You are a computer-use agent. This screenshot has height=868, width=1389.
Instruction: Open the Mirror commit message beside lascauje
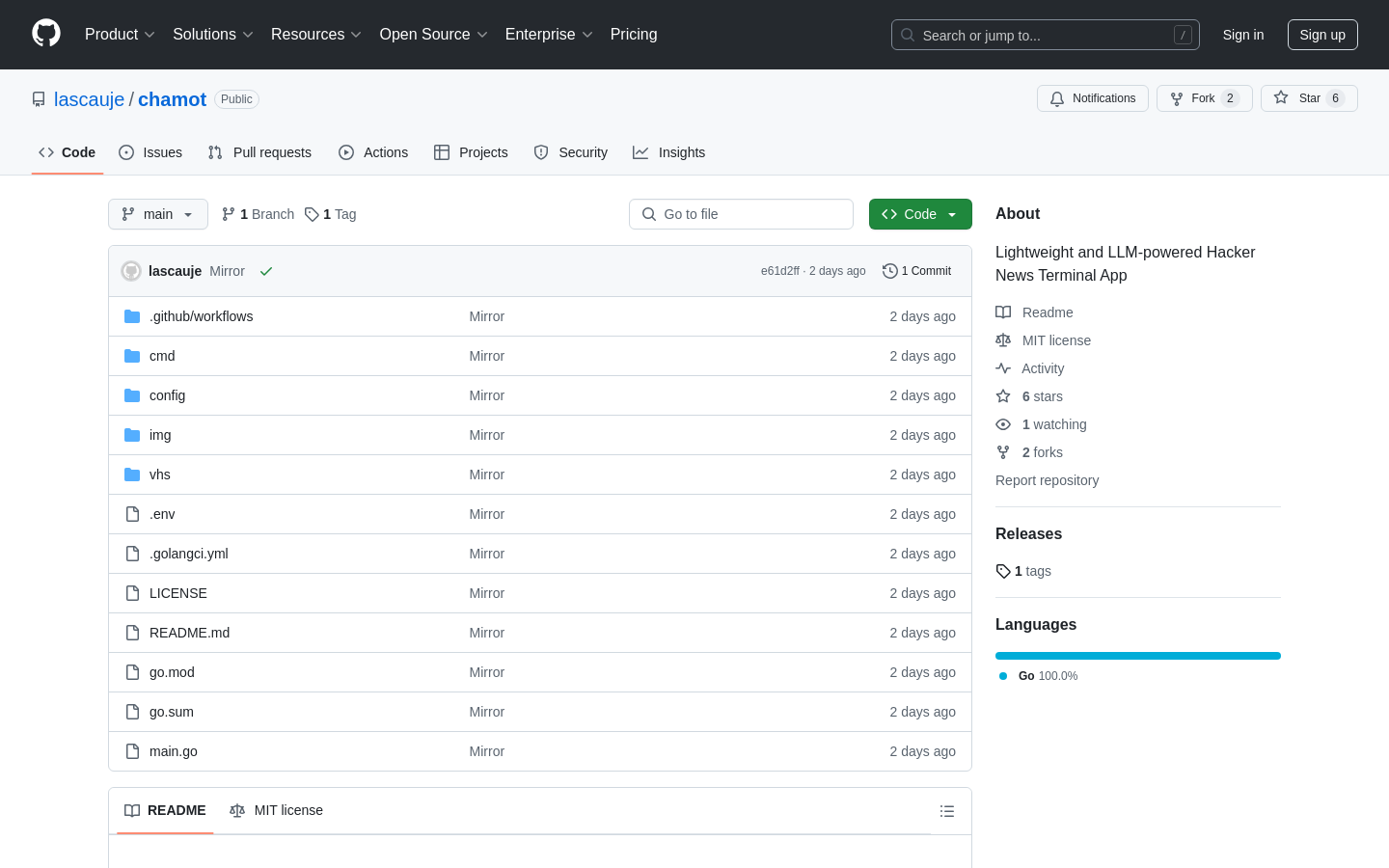tap(227, 271)
